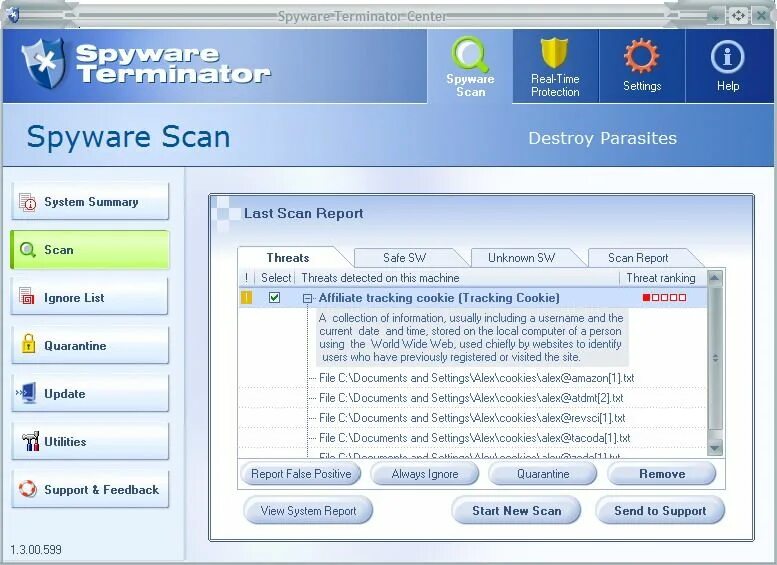Click the threat ranking indicator squares

(664, 297)
